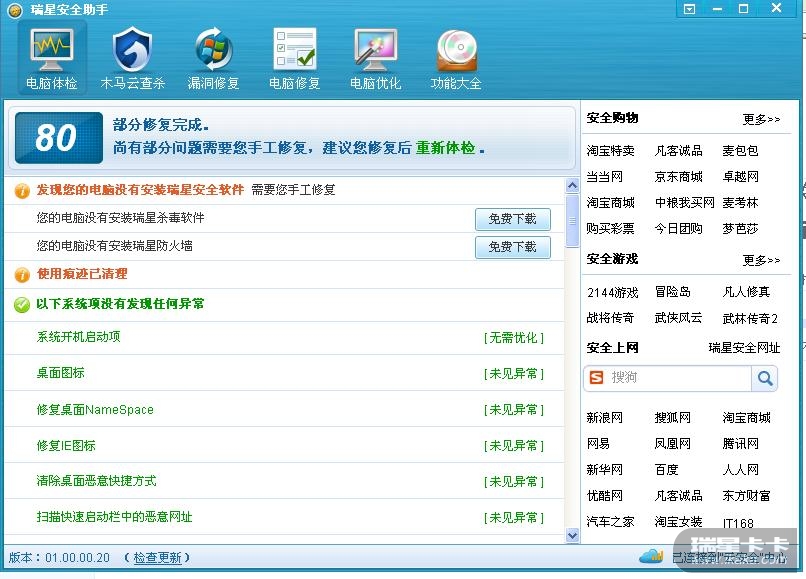Open the 麦考林 link
This screenshot has width=806, height=579.
(740, 203)
